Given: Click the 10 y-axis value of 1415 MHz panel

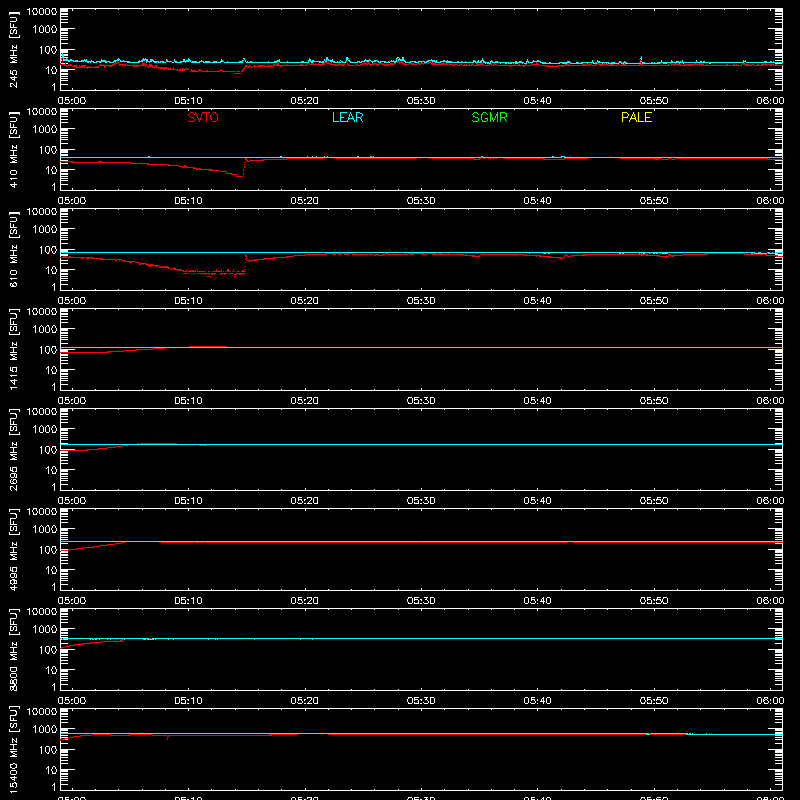Looking at the screenshot, I should [x=51, y=370].
